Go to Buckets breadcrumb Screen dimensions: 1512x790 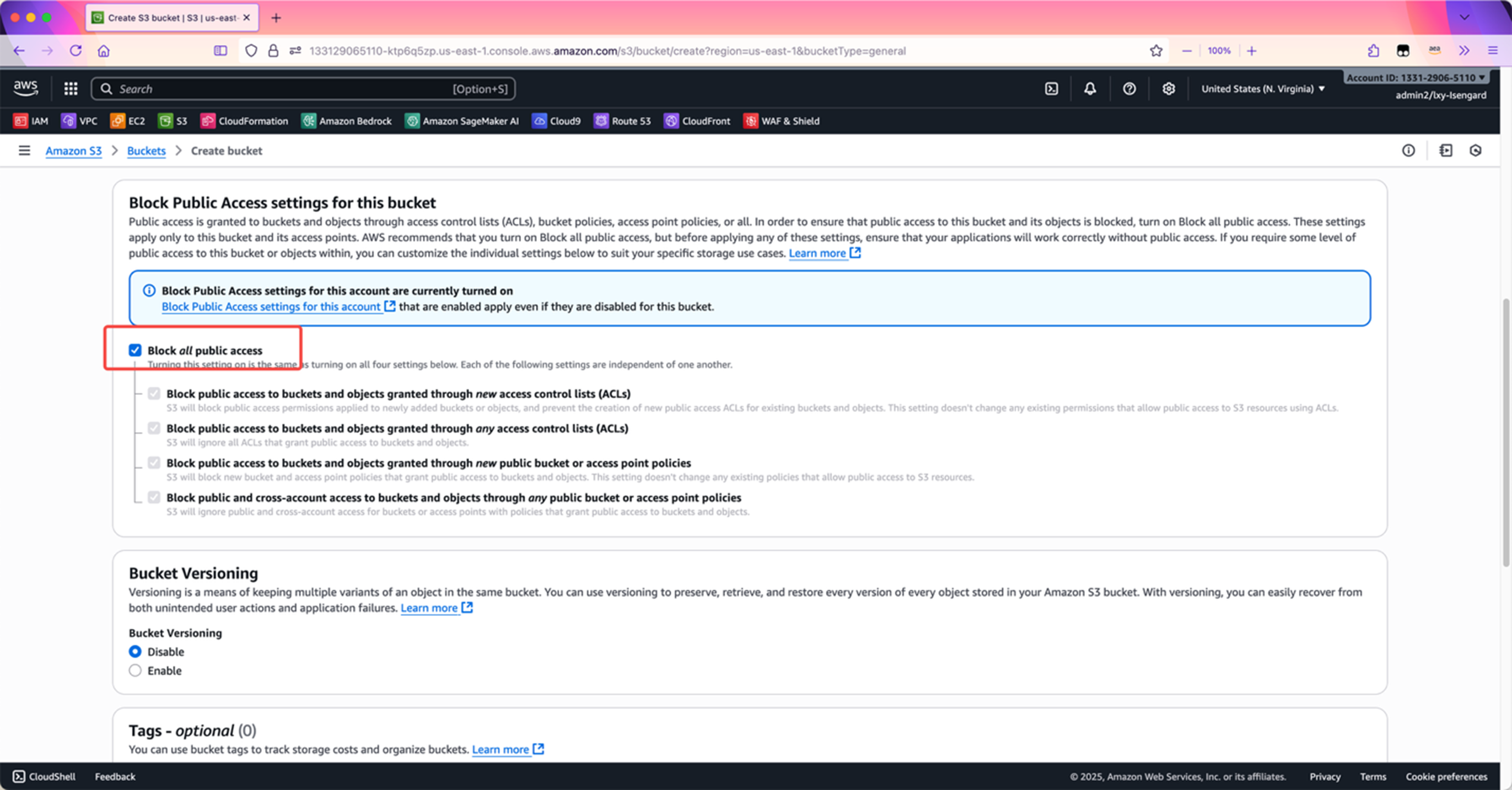tap(146, 151)
